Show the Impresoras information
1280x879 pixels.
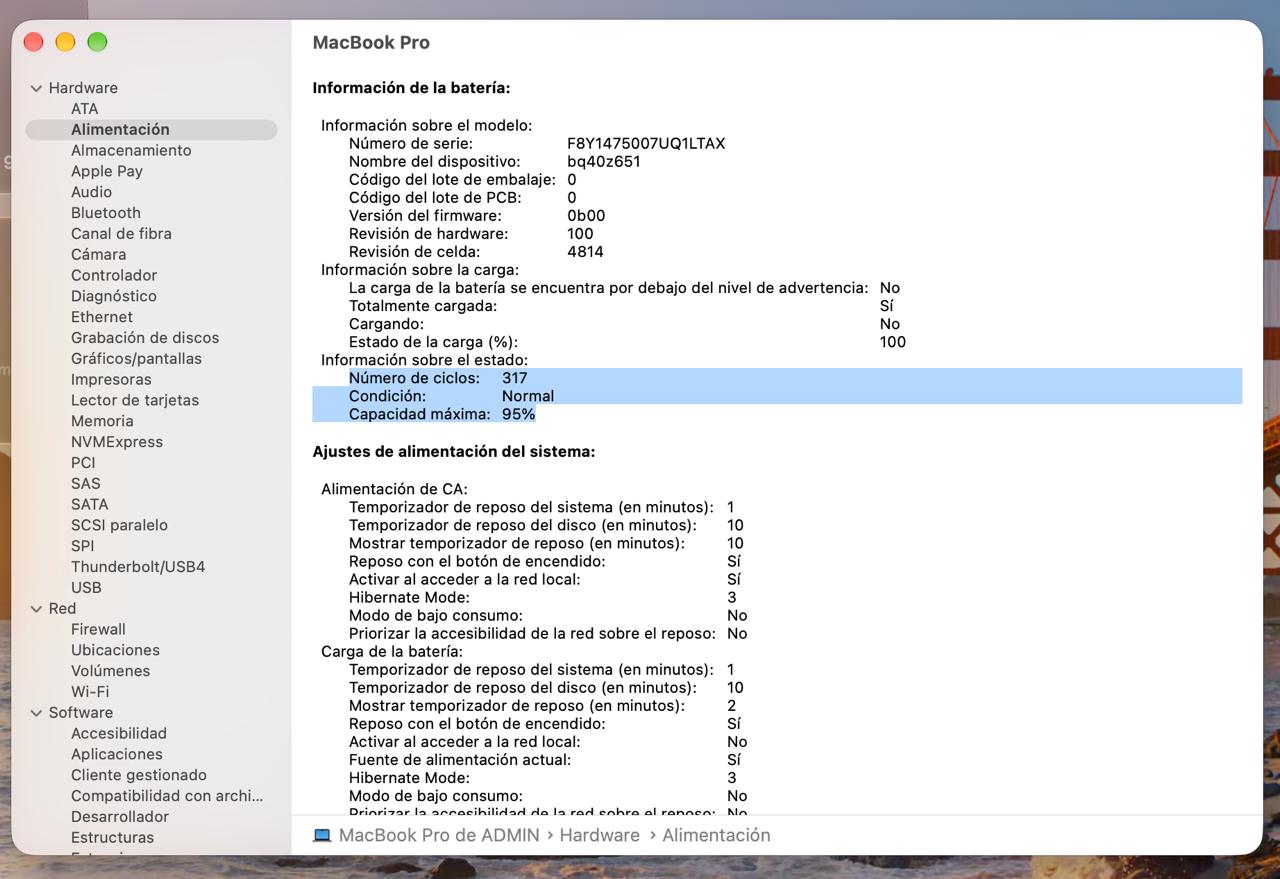point(111,380)
